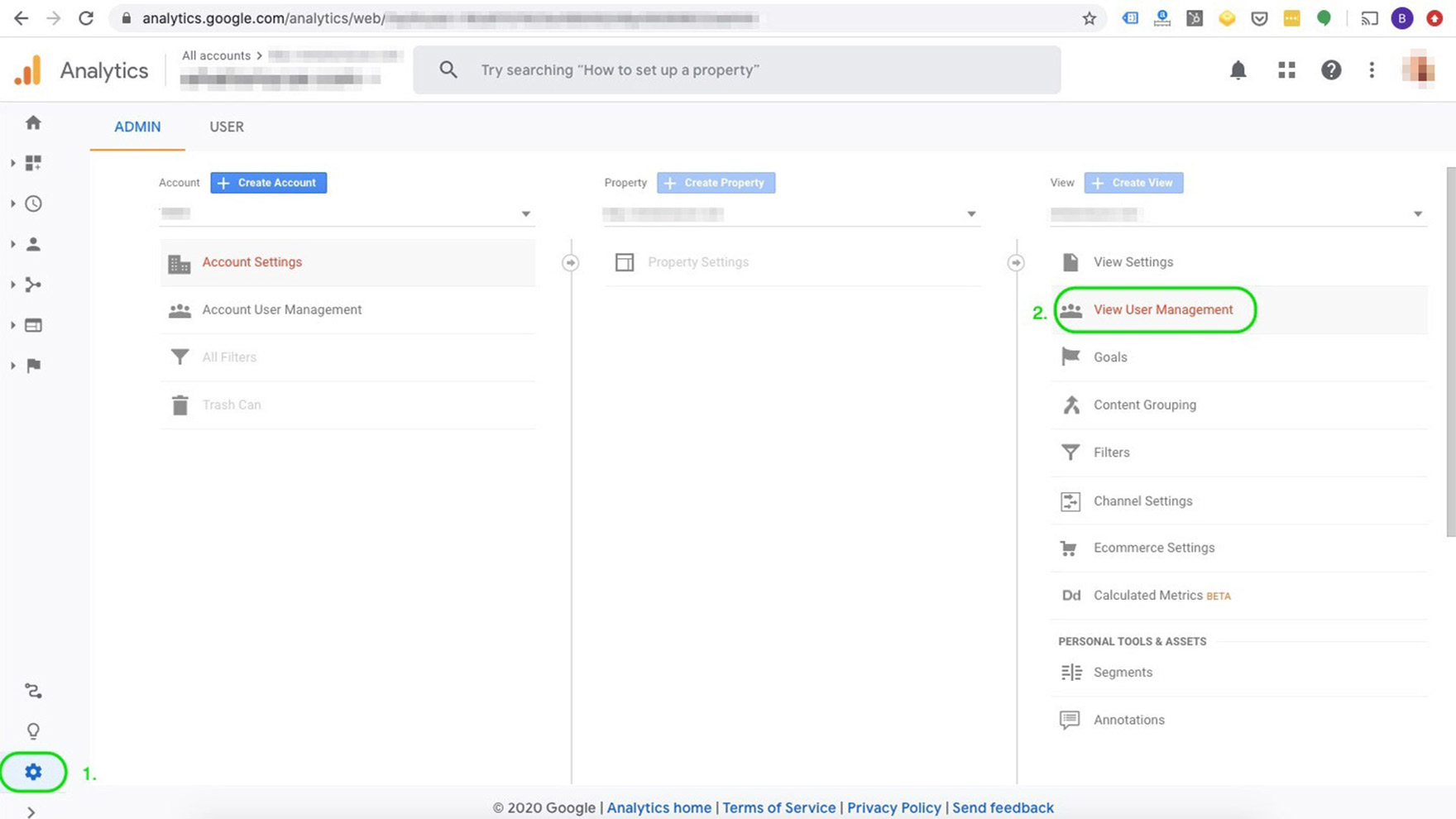The width and height of the screenshot is (1456, 819).
Task: Click the Google apps grid icon
Action: (1286, 70)
